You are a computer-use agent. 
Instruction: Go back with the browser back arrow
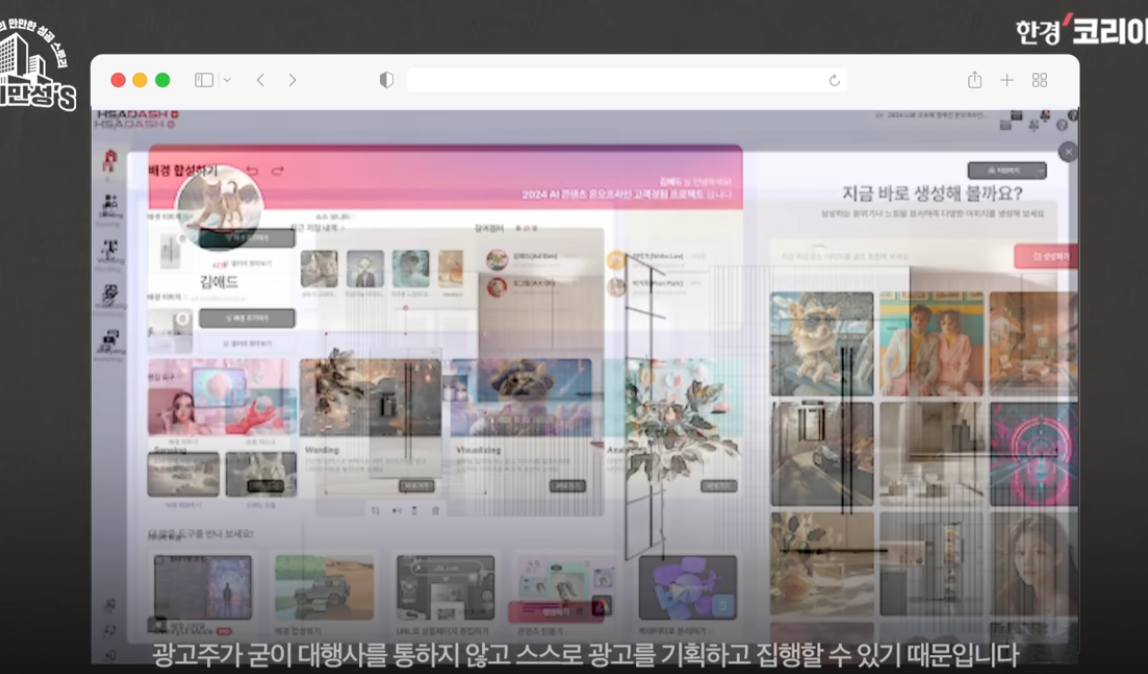click(260, 80)
